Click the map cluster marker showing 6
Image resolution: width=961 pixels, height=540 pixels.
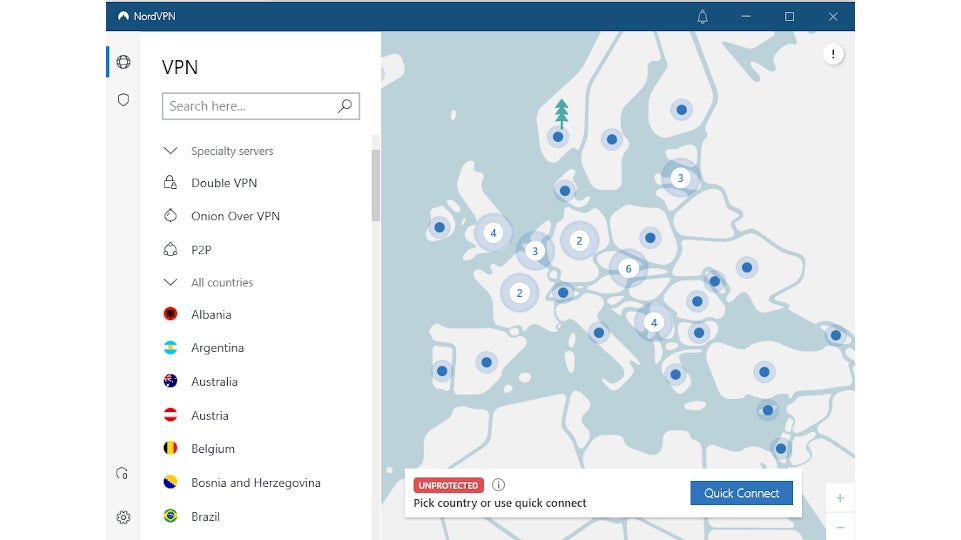point(628,268)
